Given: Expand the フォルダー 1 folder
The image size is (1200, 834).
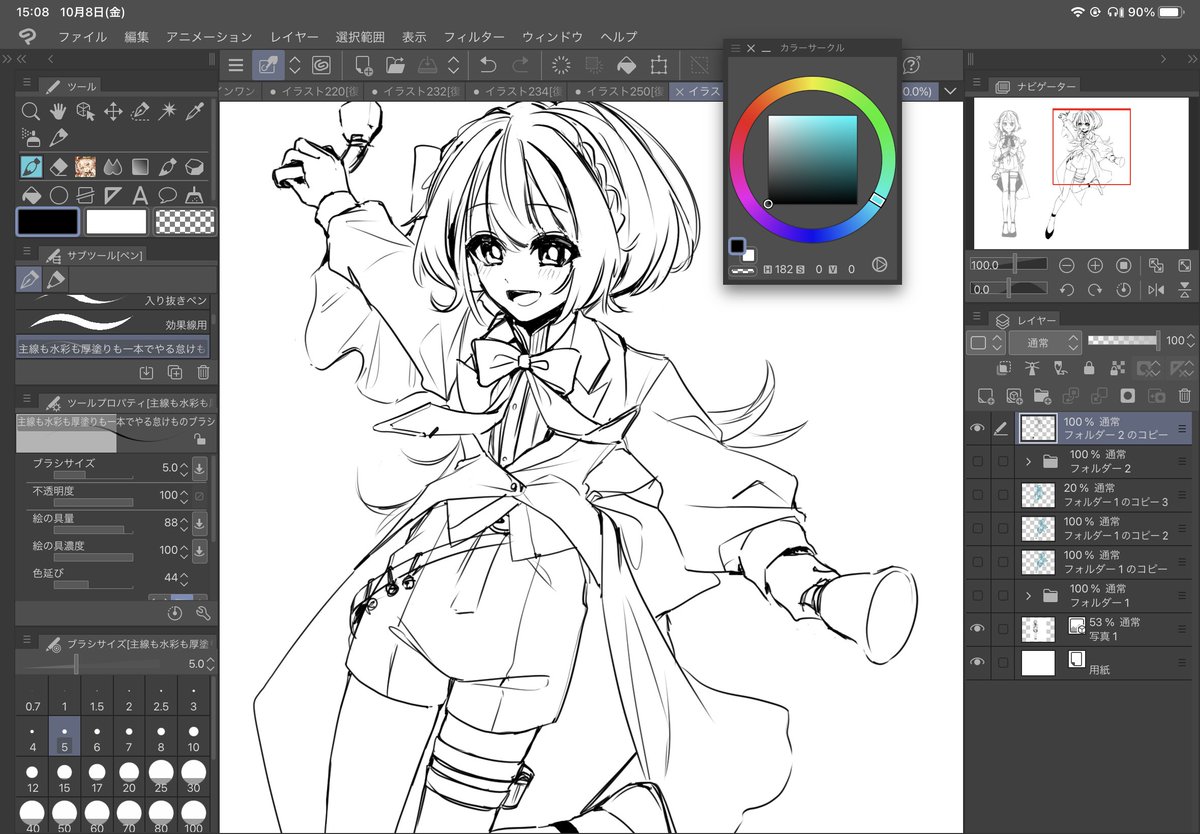Looking at the screenshot, I should [1028, 596].
